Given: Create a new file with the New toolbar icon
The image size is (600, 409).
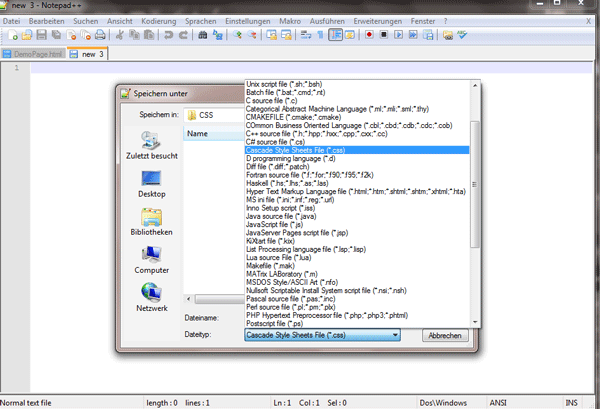Looking at the screenshot, I should 13,35.
